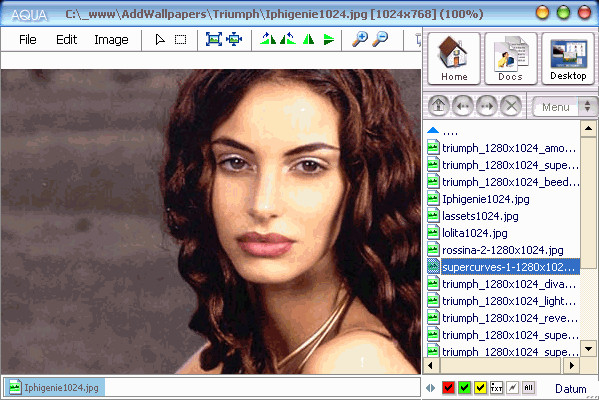Select the highlighted supercurves-1-1280x102... file
Image resolution: width=599 pixels, height=400 pixels.
point(510,267)
